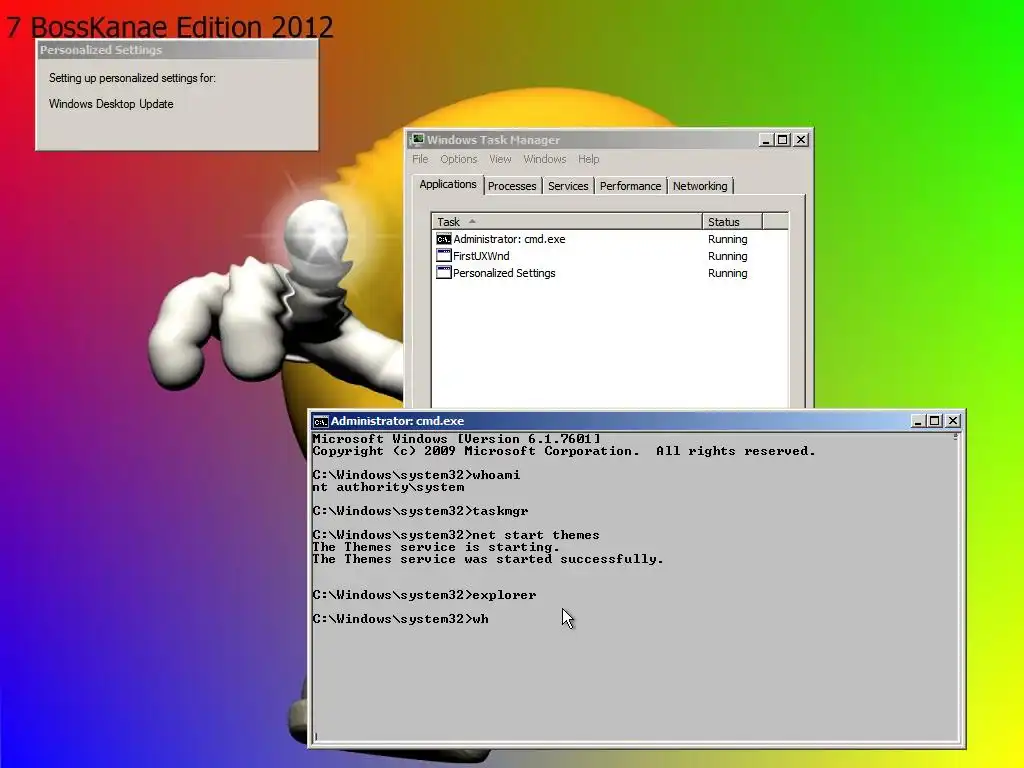This screenshot has height=768, width=1024.
Task: Click the Task Manager title bar icon
Action: point(417,139)
